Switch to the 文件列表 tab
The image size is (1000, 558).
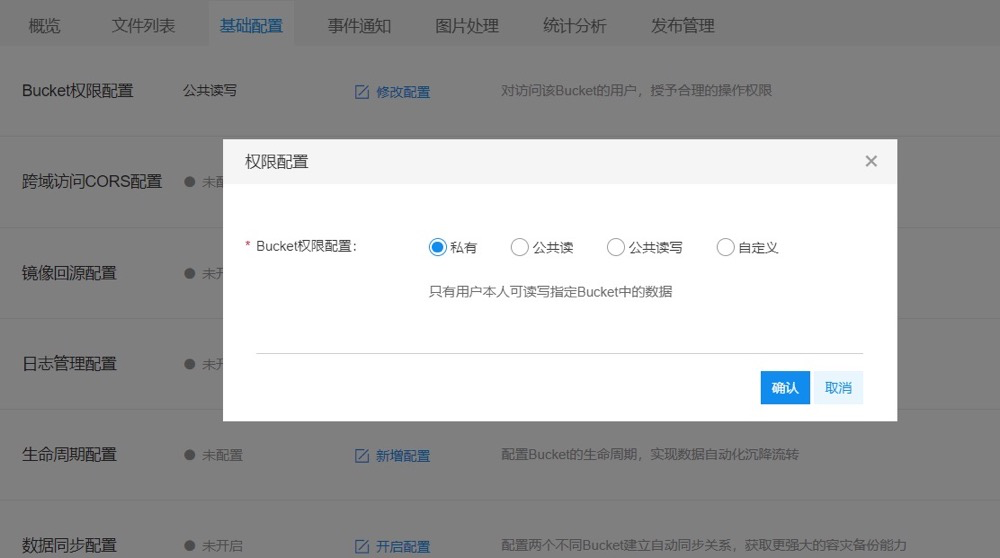point(143,26)
